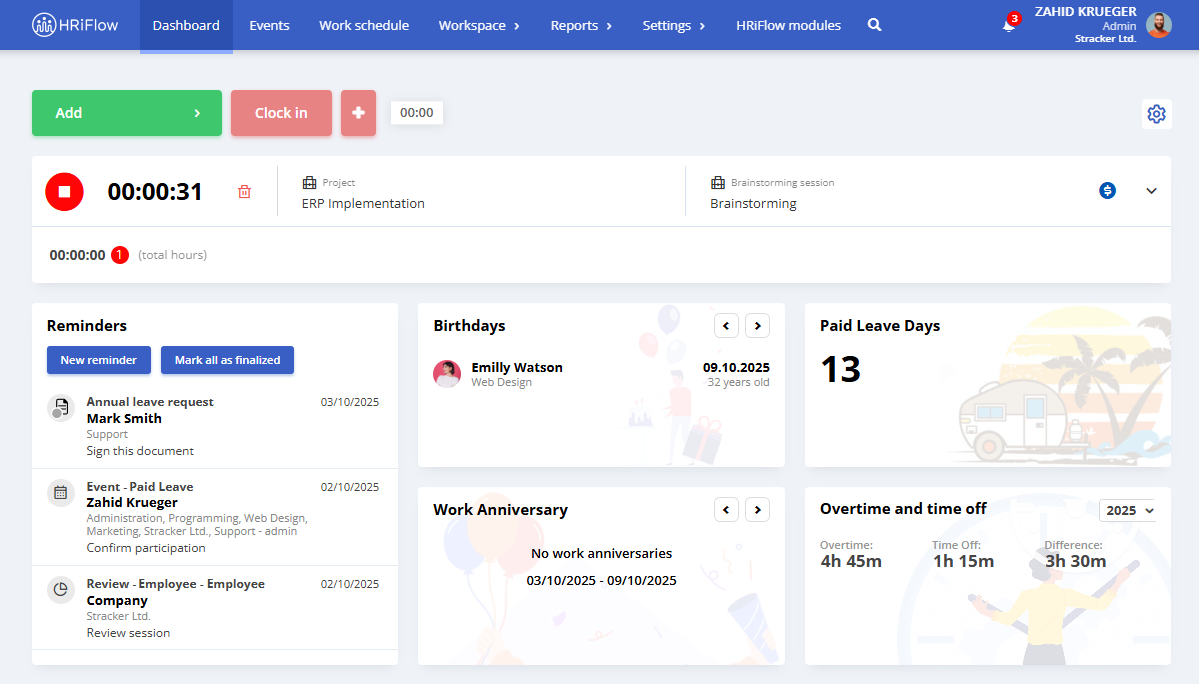The width and height of the screenshot is (1199, 684).
Task: Open the Review - Employee - Employee reminder
Action: [215, 608]
